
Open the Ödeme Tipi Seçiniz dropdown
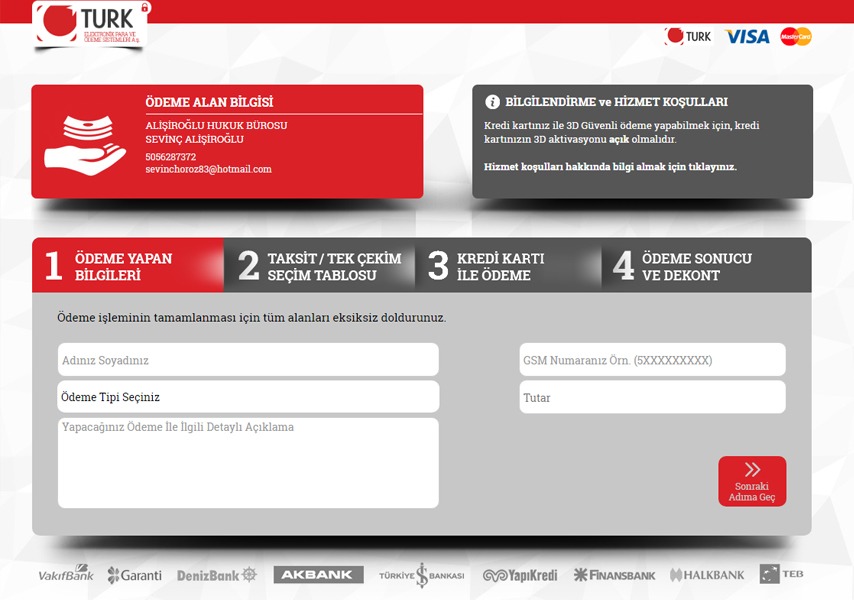pos(248,397)
